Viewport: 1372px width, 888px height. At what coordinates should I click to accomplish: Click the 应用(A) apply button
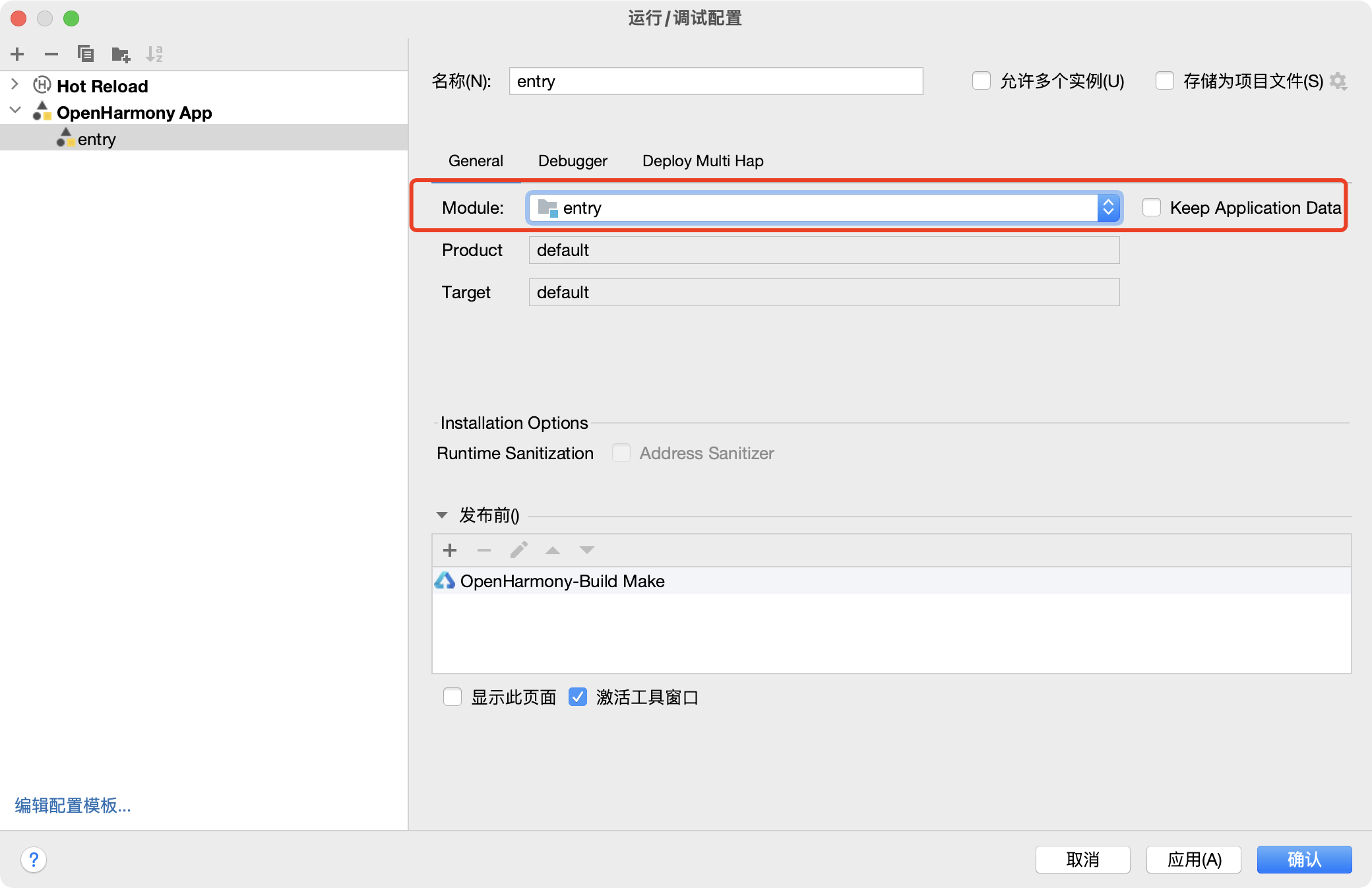coord(1193,860)
